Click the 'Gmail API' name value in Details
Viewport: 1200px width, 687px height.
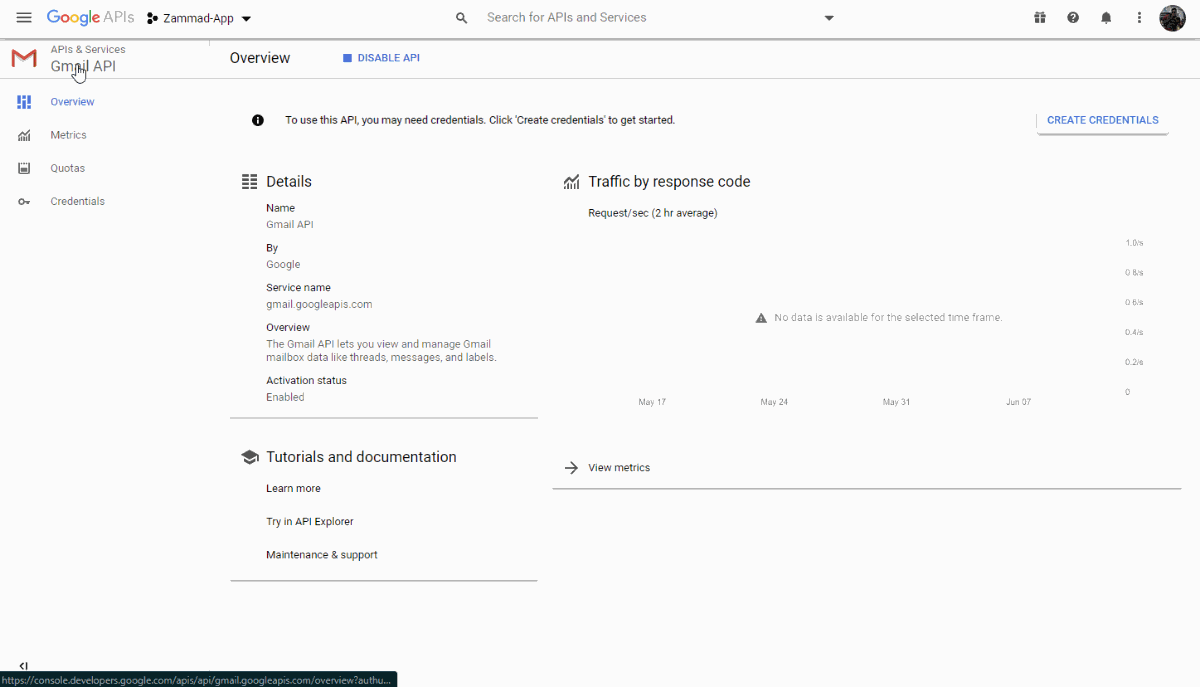coord(290,225)
